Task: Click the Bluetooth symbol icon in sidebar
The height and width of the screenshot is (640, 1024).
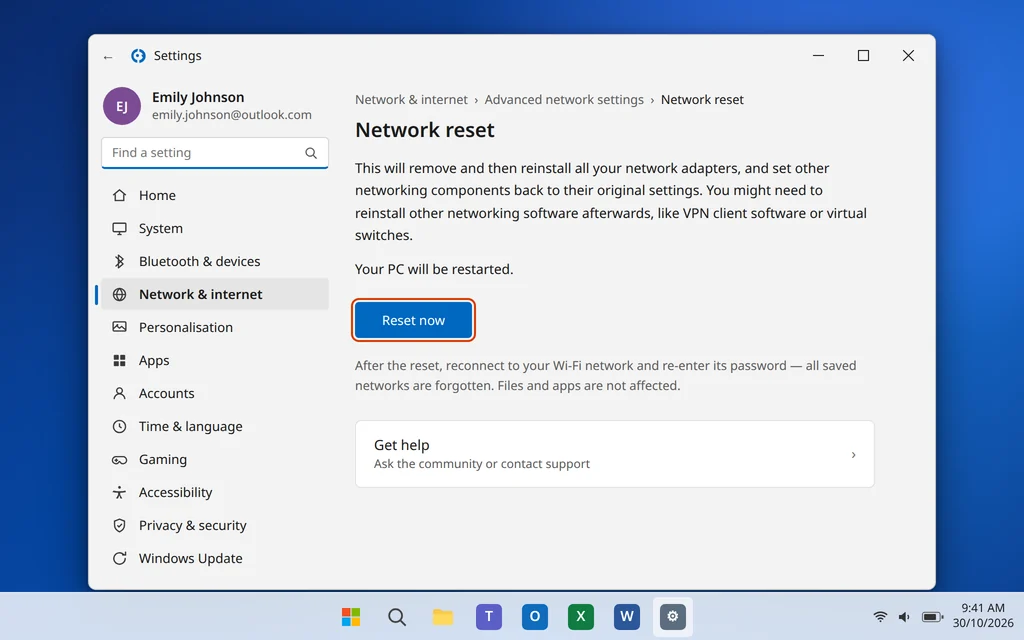Action: coord(119,261)
